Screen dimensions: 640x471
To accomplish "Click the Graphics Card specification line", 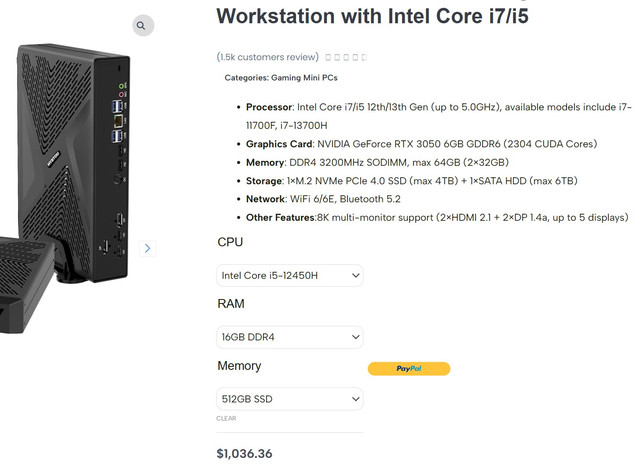I will 421,144.
